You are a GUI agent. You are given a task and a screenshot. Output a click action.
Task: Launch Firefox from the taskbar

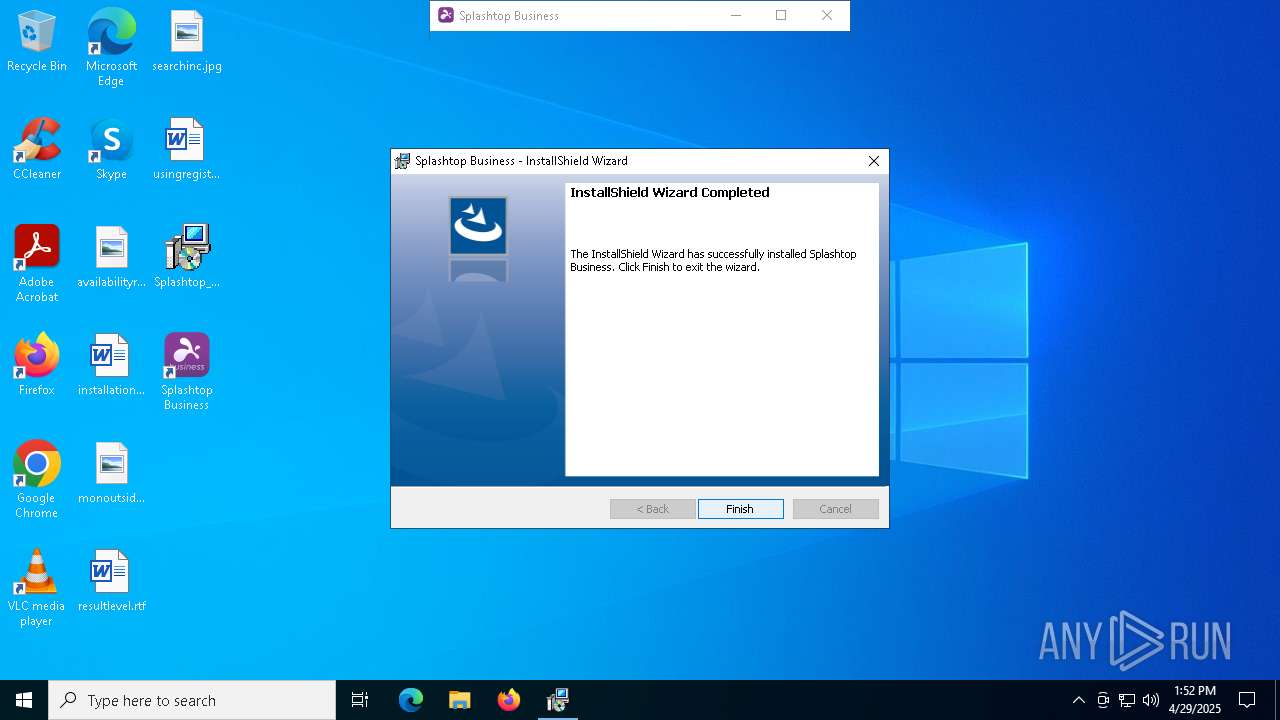click(x=509, y=700)
